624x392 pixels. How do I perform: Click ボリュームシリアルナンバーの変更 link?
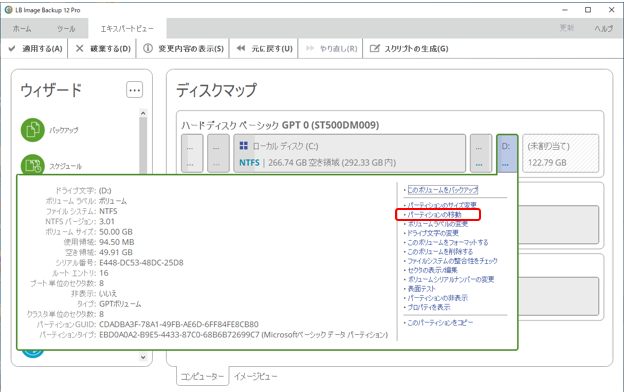coord(451,279)
